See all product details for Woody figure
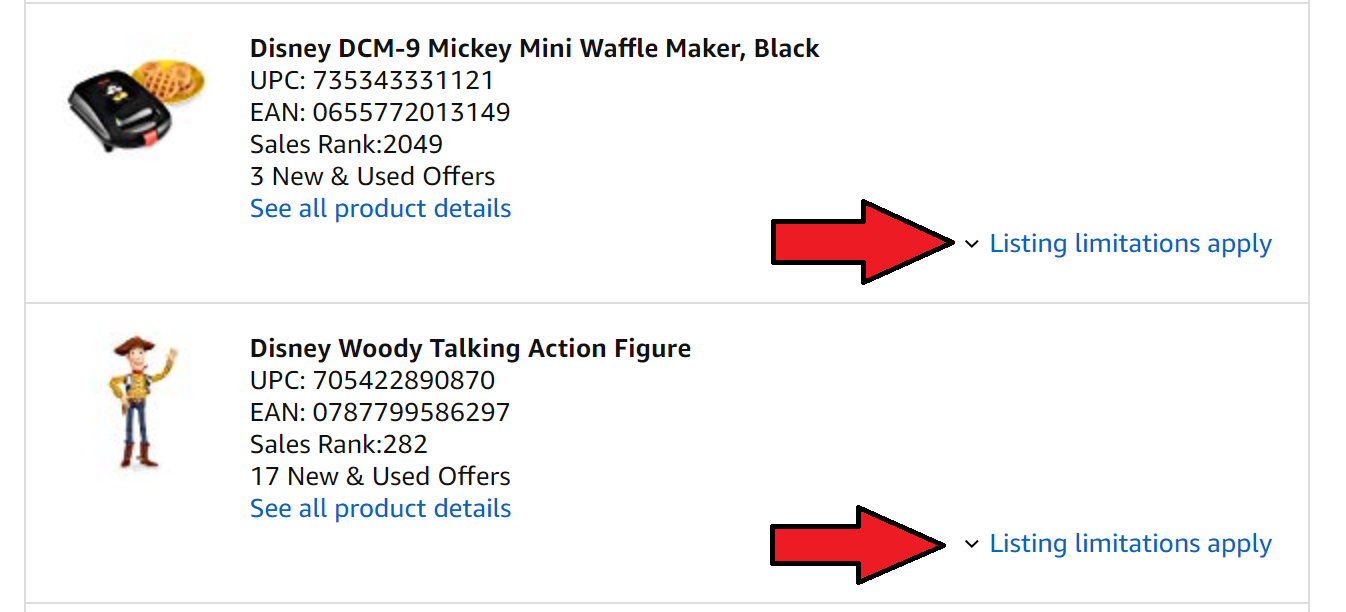 point(380,508)
